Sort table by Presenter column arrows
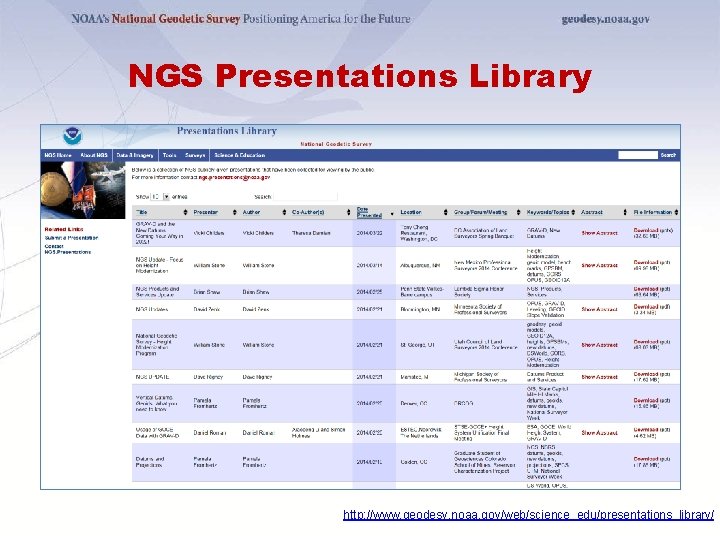The width and height of the screenshot is (720, 540). pos(235,212)
